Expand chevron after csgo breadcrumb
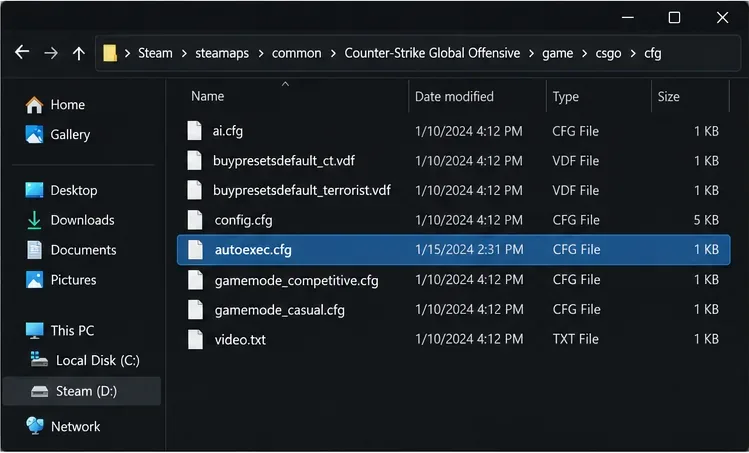Image resolution: width=749 pixels, height=453 pixels. click(633, 54)
